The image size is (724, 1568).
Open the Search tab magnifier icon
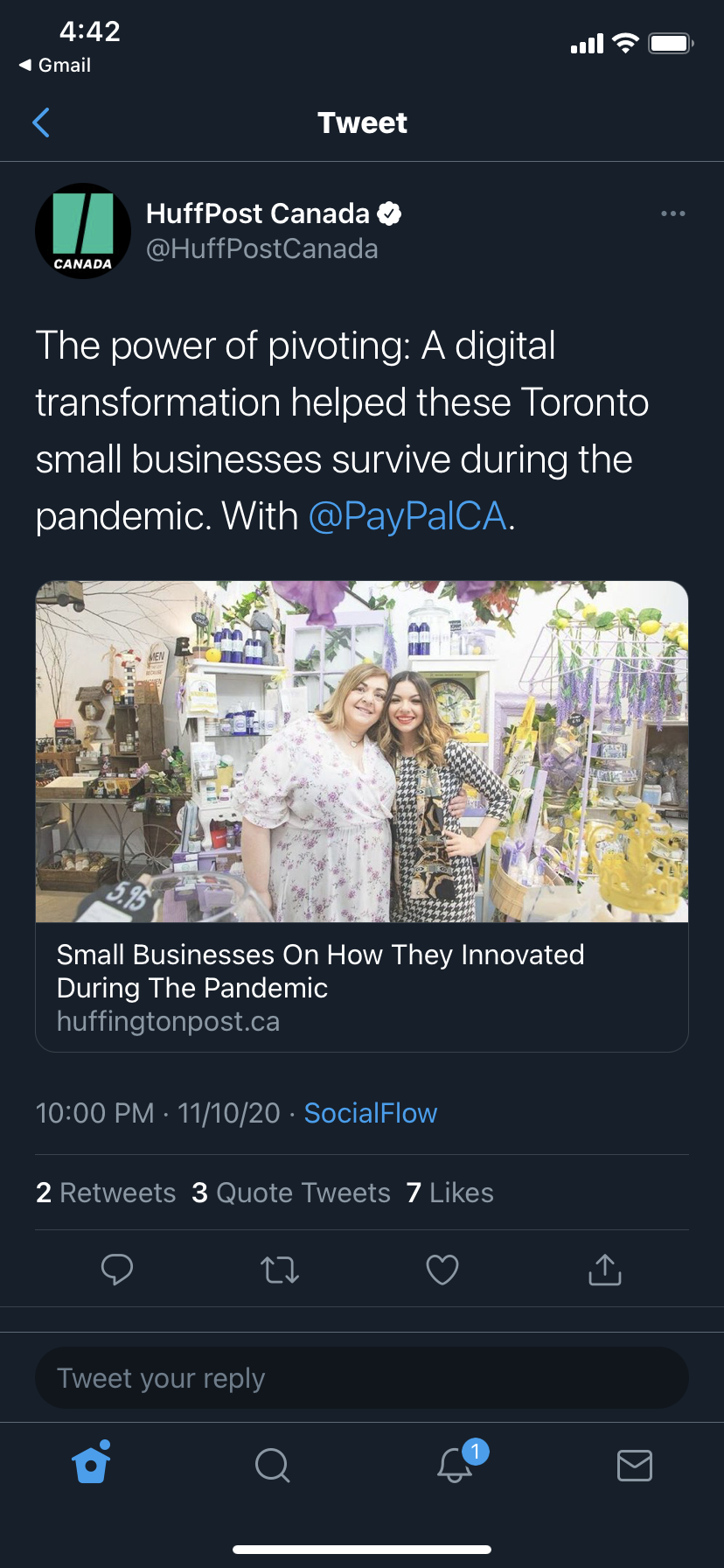(x=272, y=1464)
